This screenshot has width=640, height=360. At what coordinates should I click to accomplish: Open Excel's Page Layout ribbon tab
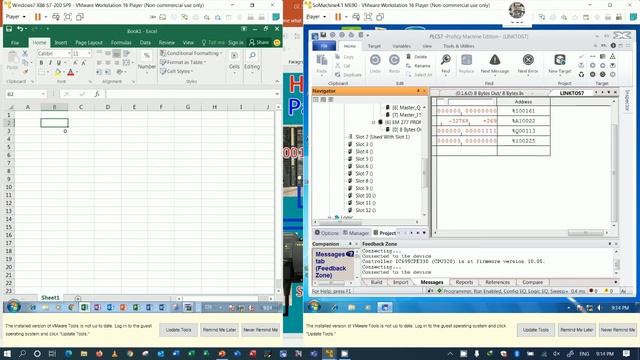point(89,42)
